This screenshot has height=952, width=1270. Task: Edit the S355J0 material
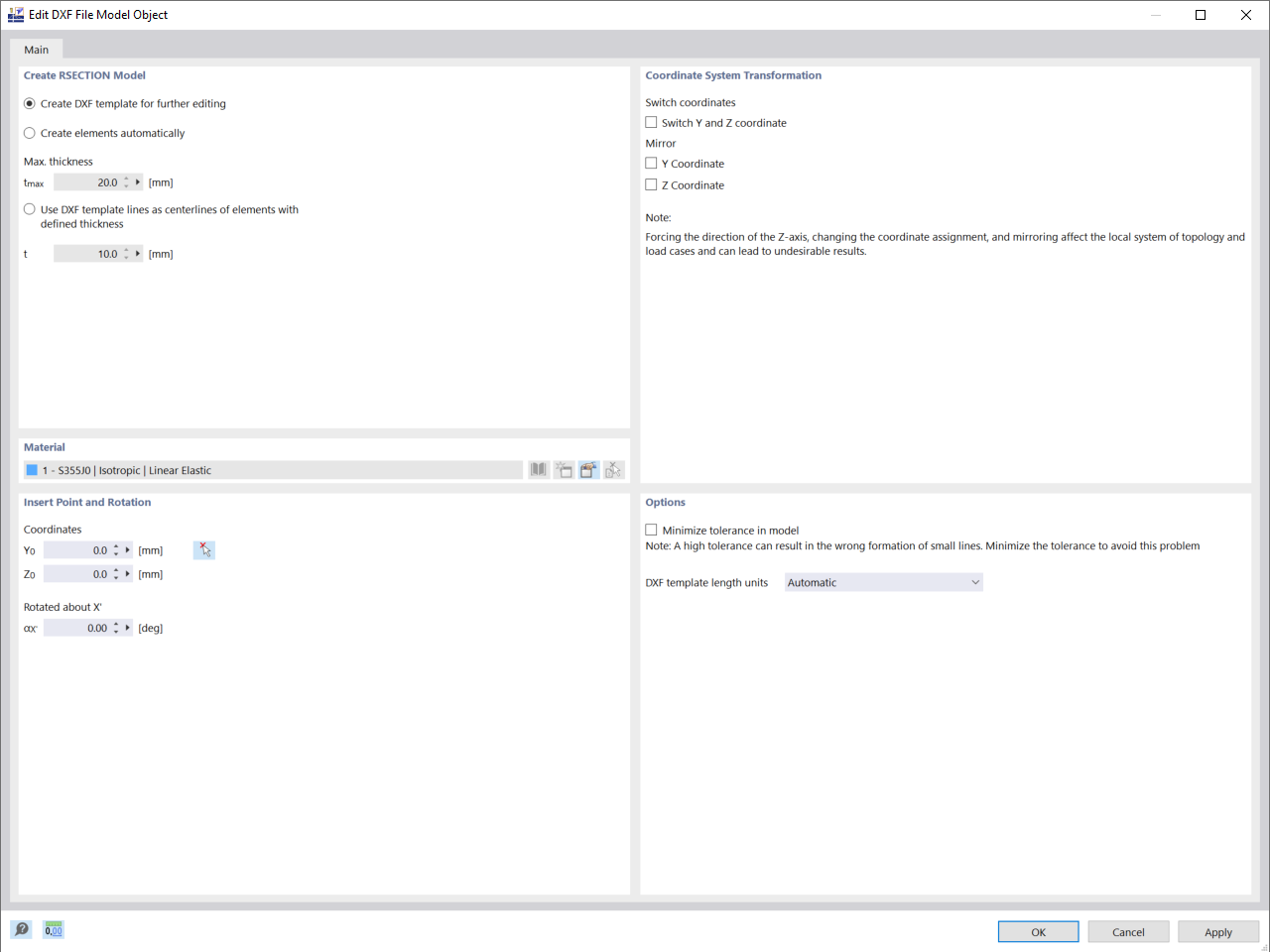click(x=588, y=469)
